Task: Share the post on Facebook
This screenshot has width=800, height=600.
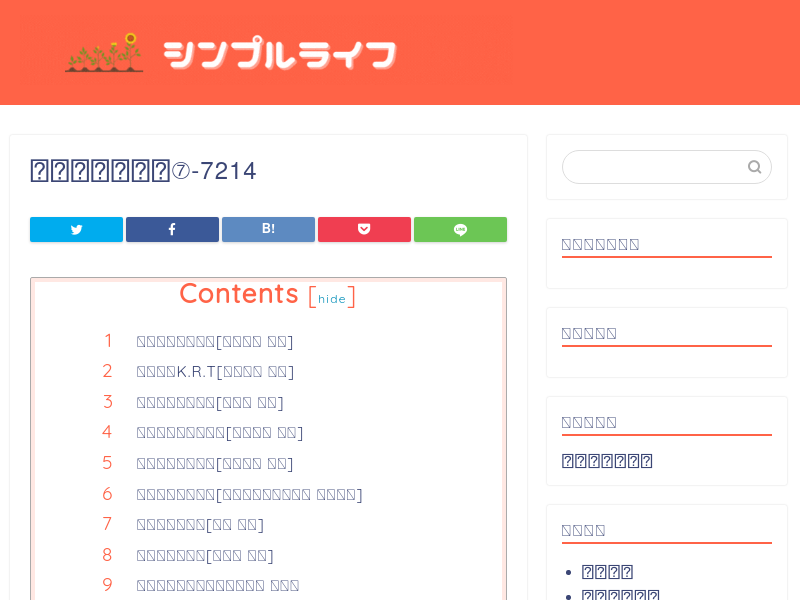Action: coord(172,229)
